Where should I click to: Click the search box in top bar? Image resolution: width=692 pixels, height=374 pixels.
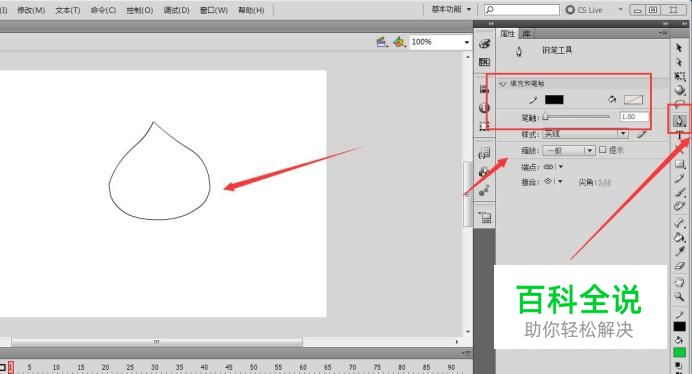pos(522,9)
